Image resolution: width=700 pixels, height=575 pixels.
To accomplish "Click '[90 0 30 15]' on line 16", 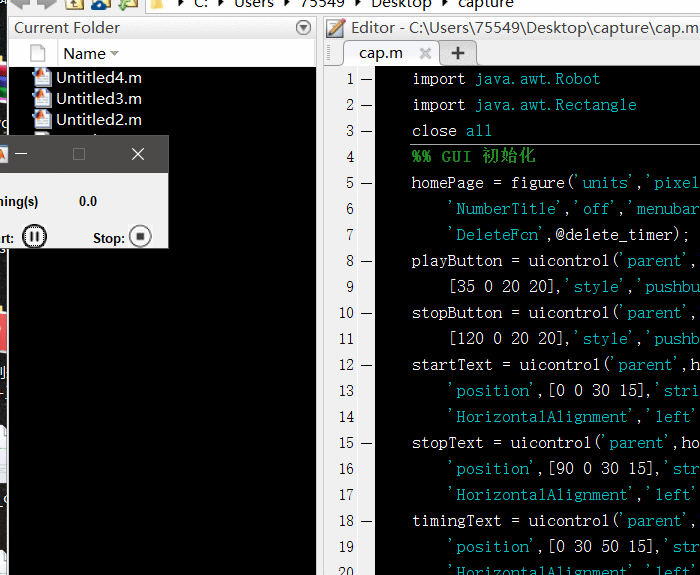I will tap(601, 469).
